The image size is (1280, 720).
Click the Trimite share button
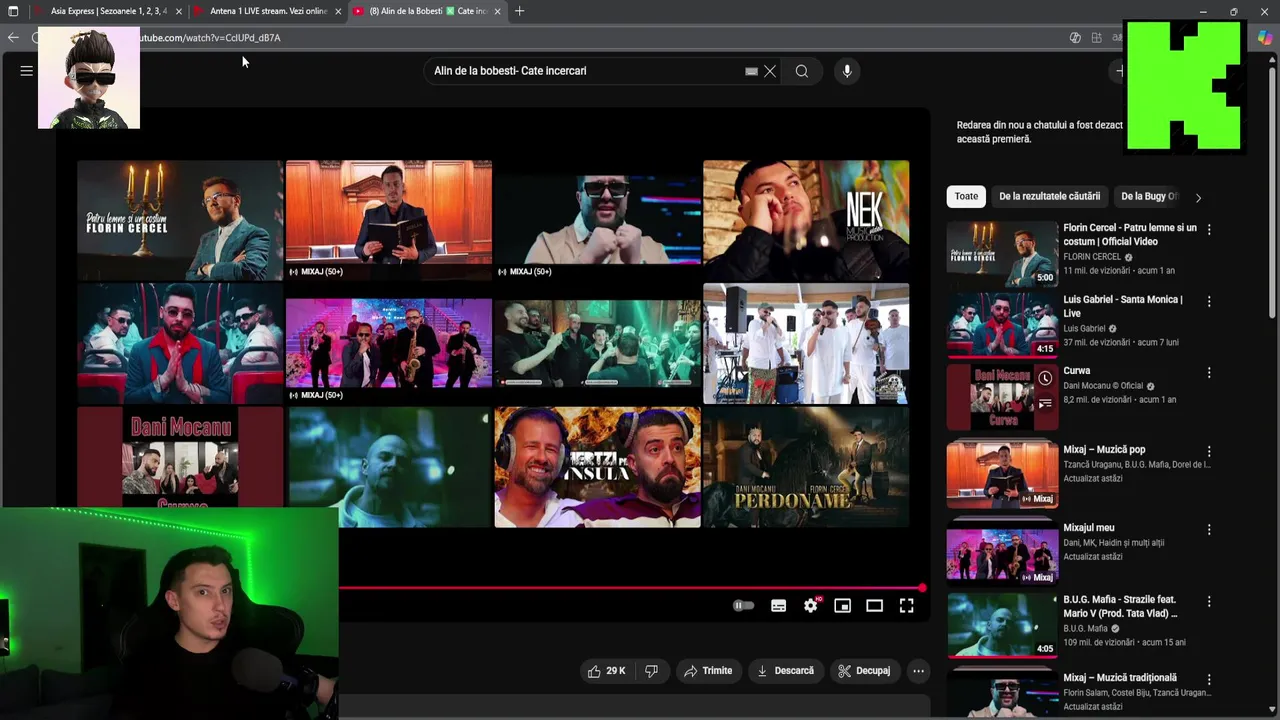[x=708, y=671]
